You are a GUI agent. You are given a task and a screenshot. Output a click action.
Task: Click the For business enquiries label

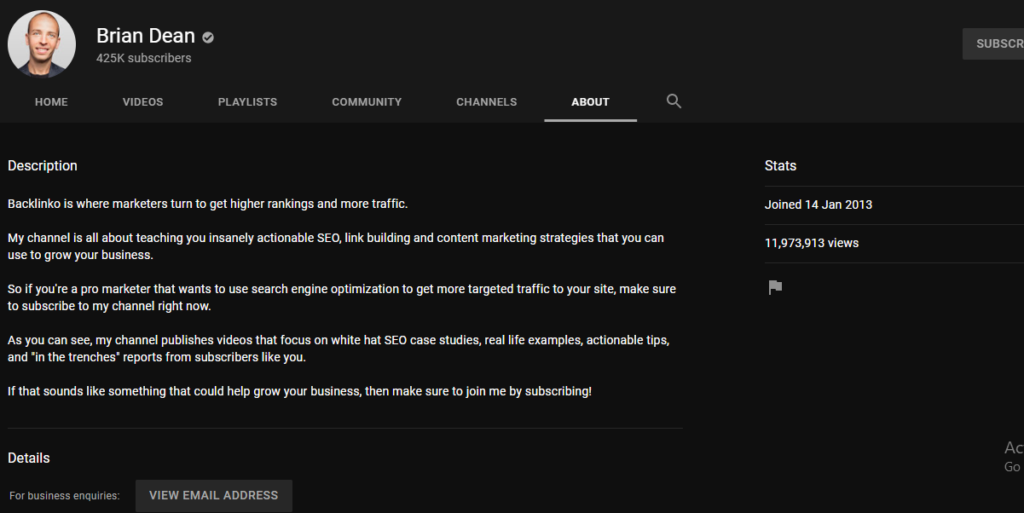coord(65,496)
